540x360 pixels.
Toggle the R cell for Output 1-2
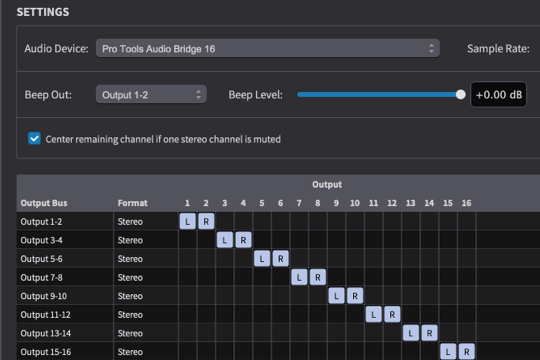coord(206,221)
